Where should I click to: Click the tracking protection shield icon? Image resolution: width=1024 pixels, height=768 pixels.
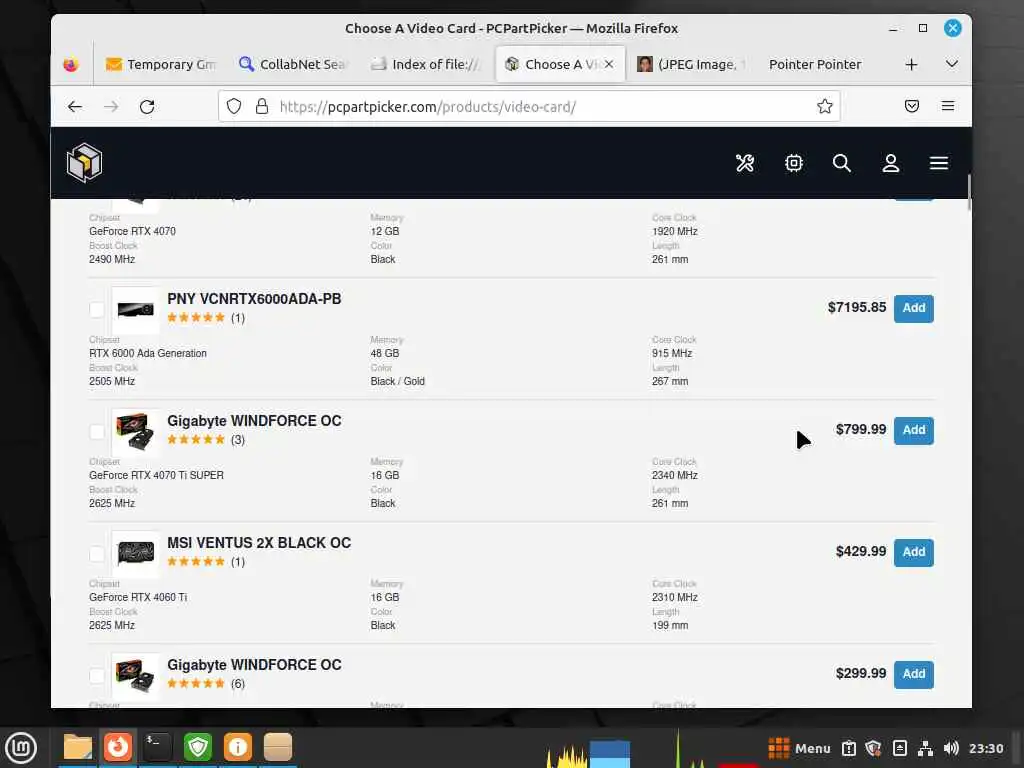(x=234, y=106)
